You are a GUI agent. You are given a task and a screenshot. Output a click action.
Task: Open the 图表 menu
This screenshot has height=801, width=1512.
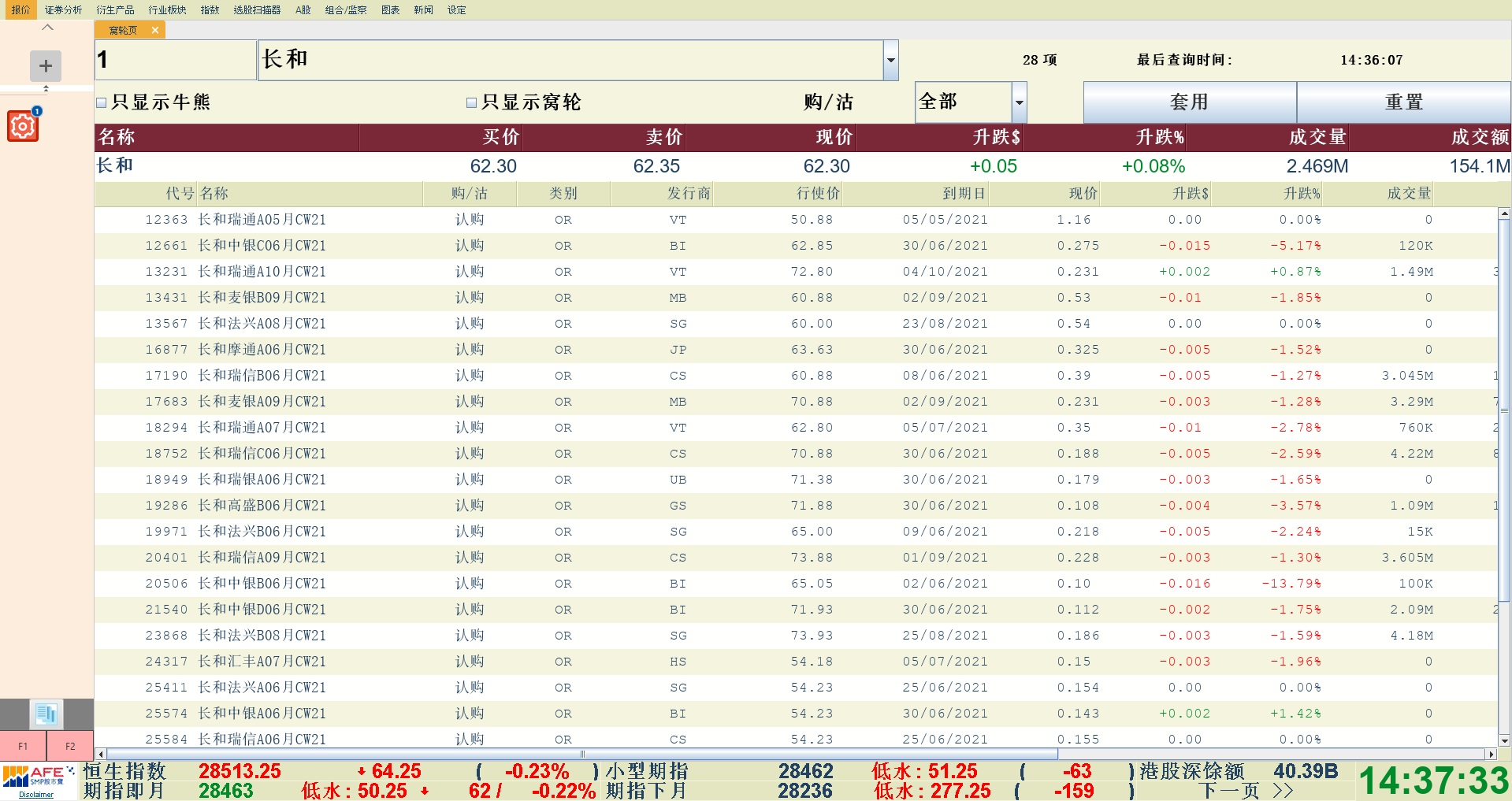(x=390, y=9)
